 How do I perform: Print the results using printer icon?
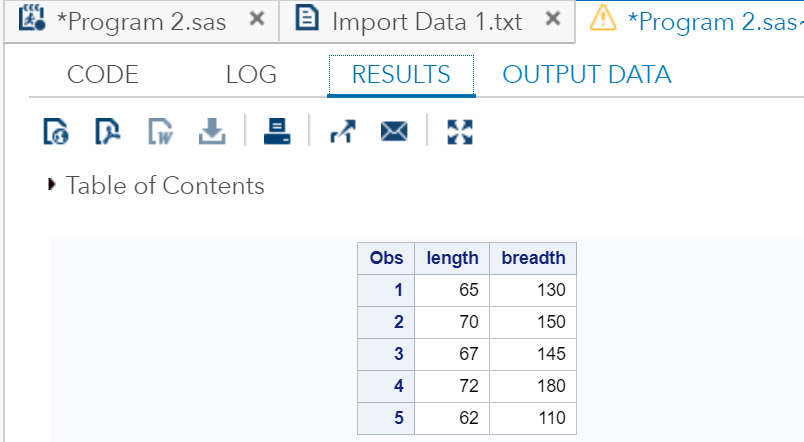point(277,132)
